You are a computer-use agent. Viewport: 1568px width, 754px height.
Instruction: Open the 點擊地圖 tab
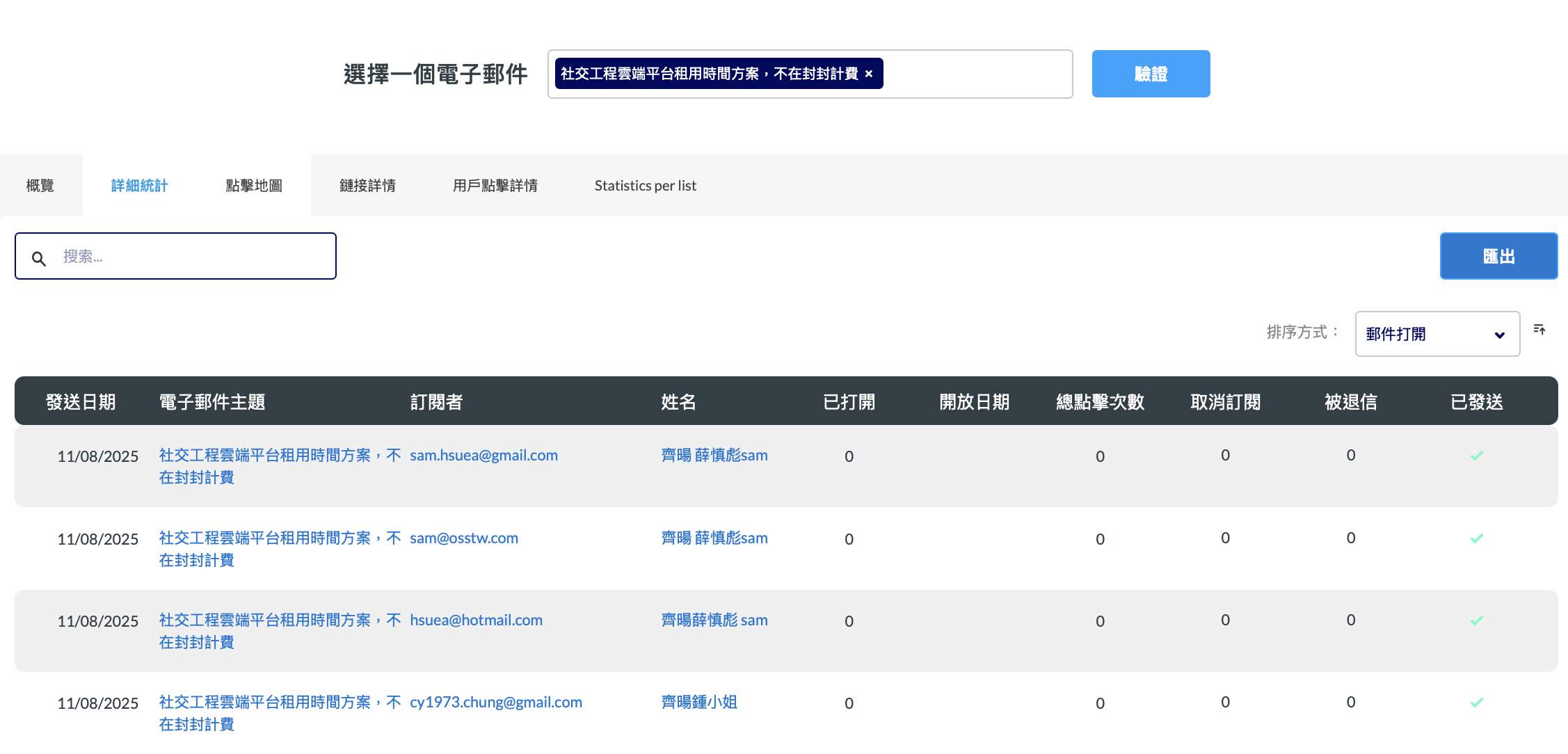click(x=254, y=186)
